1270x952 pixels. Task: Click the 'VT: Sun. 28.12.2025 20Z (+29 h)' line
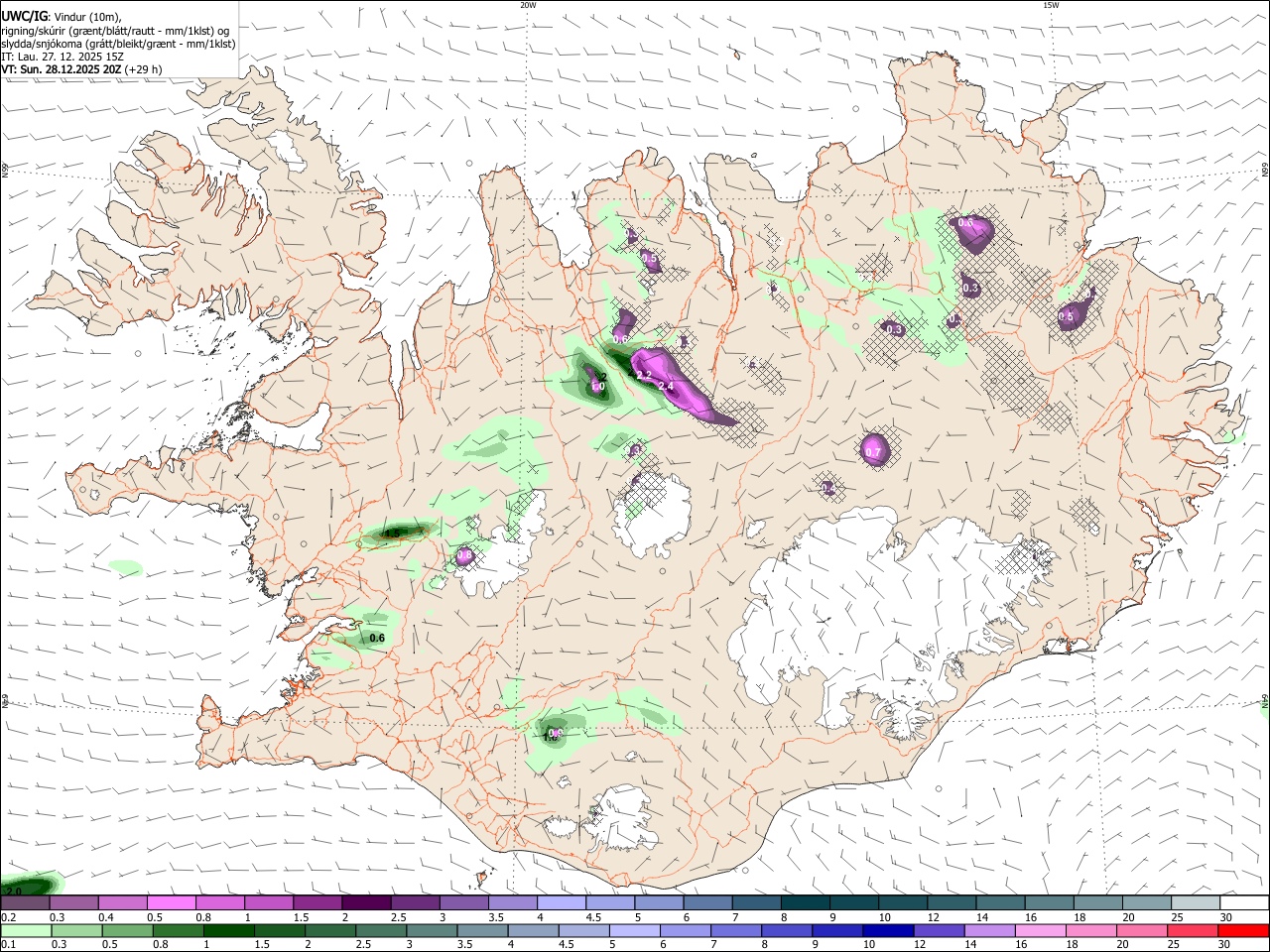click(x=81, y=69)
